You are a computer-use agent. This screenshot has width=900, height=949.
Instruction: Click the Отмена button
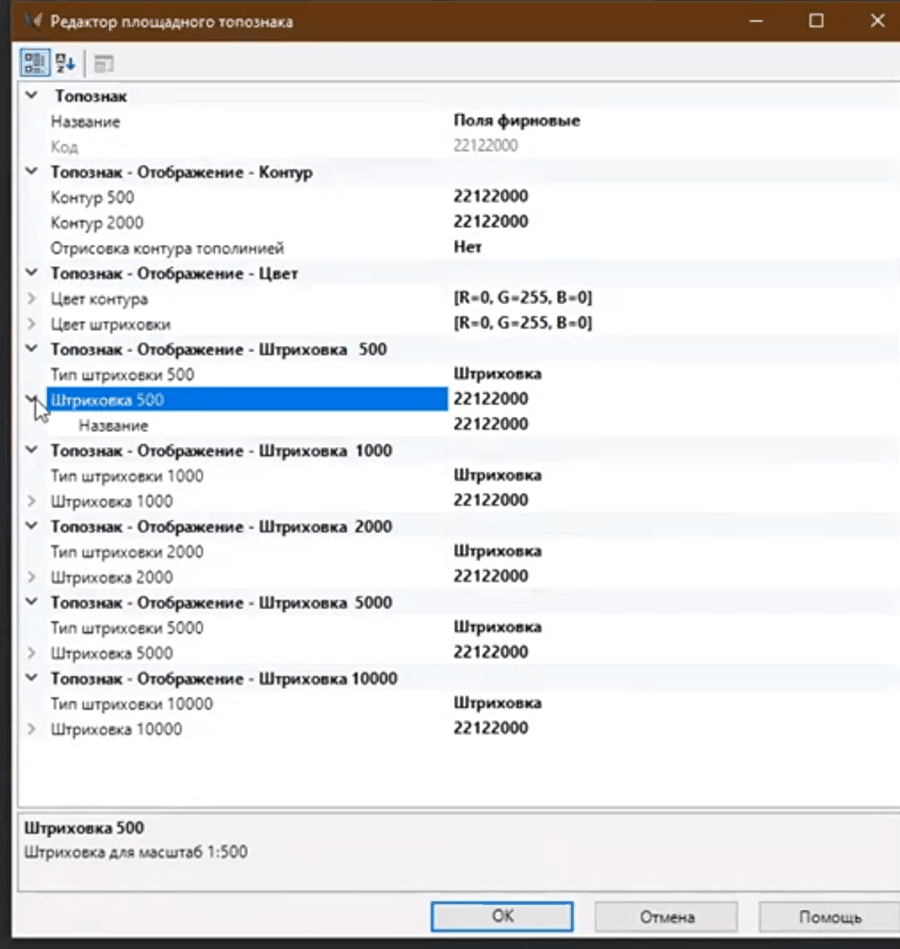(666, 917)
